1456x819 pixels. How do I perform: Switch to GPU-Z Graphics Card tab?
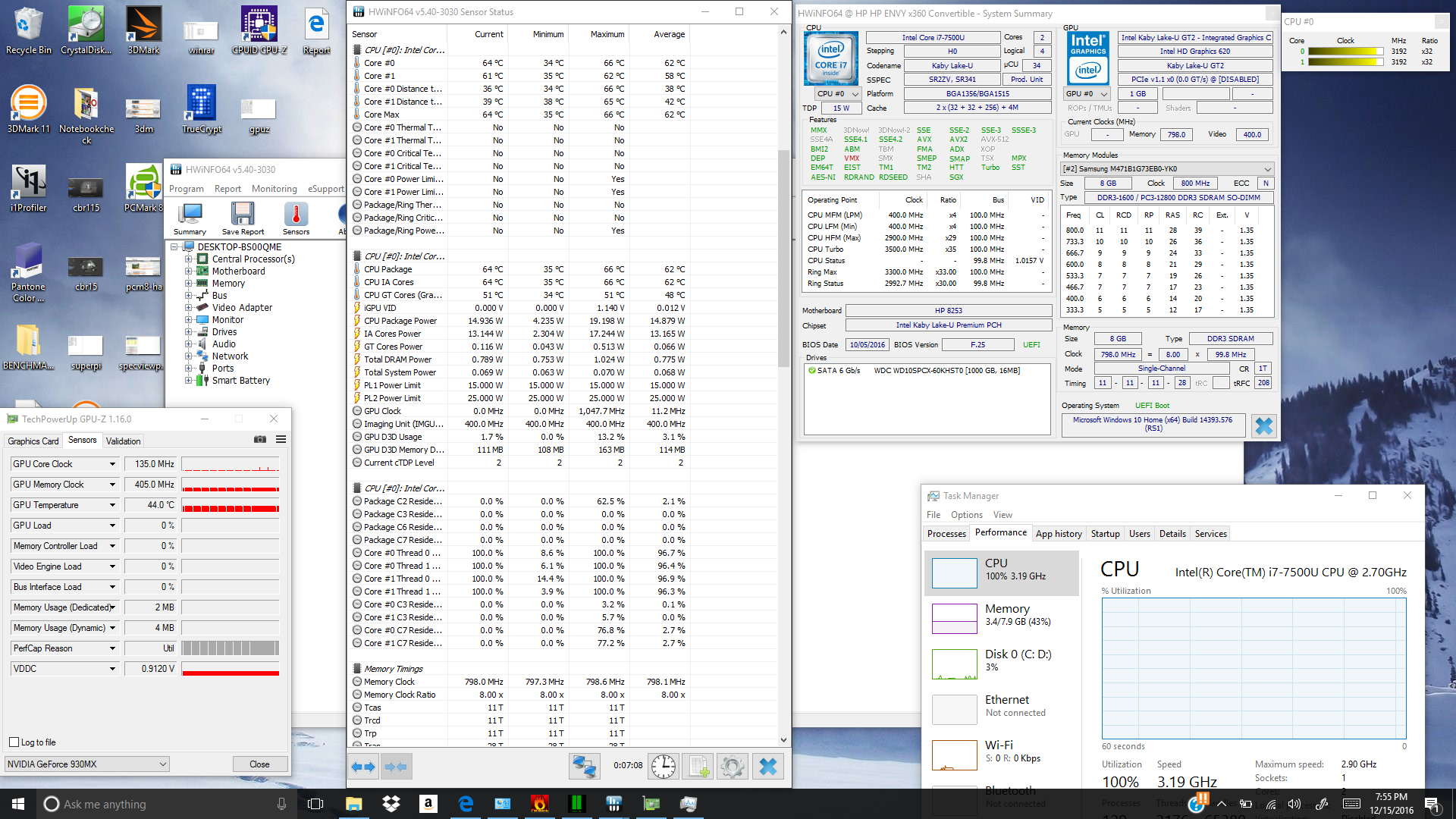pyautogui.click(x=33, y=441)
